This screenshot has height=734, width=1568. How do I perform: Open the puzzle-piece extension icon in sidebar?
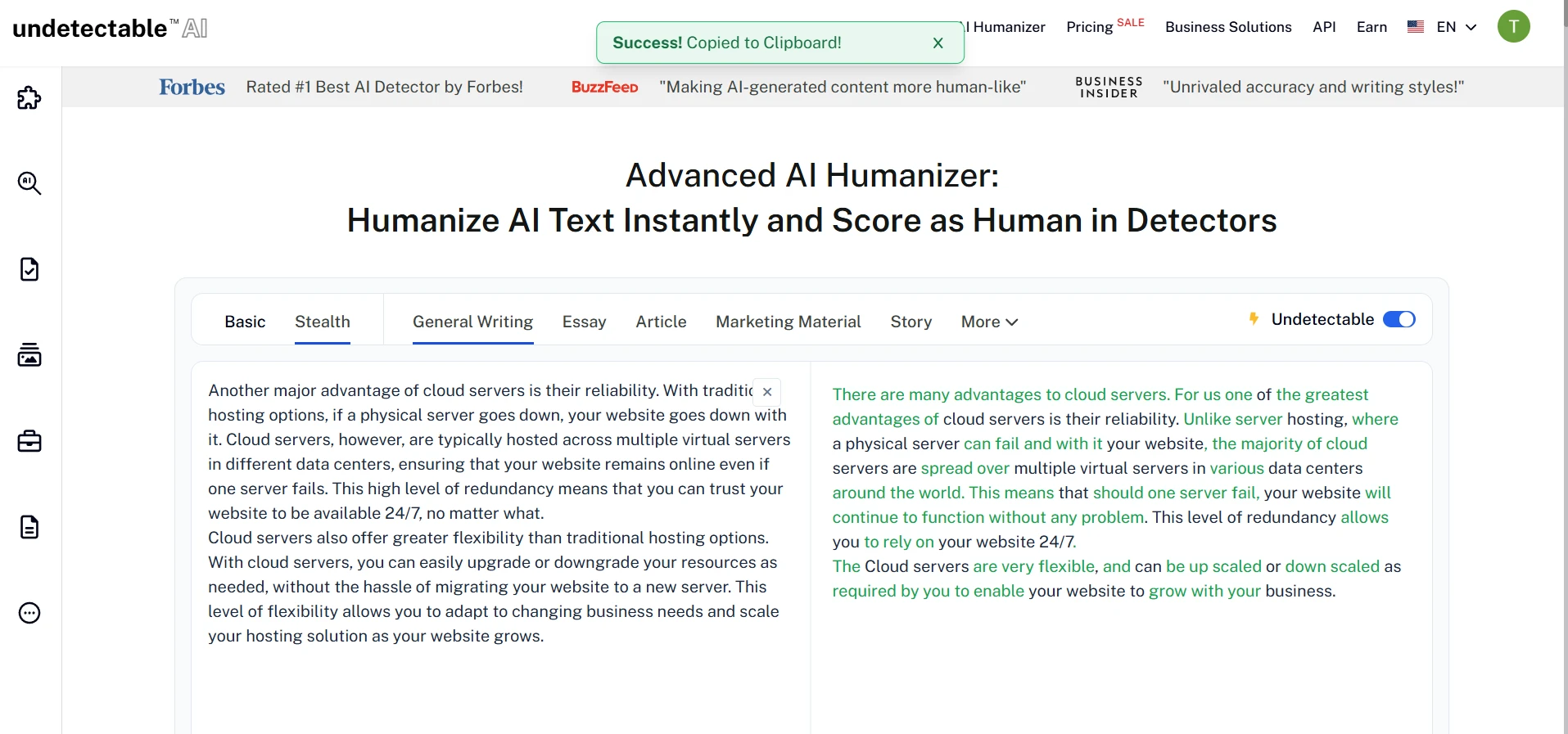click(29, 97)
